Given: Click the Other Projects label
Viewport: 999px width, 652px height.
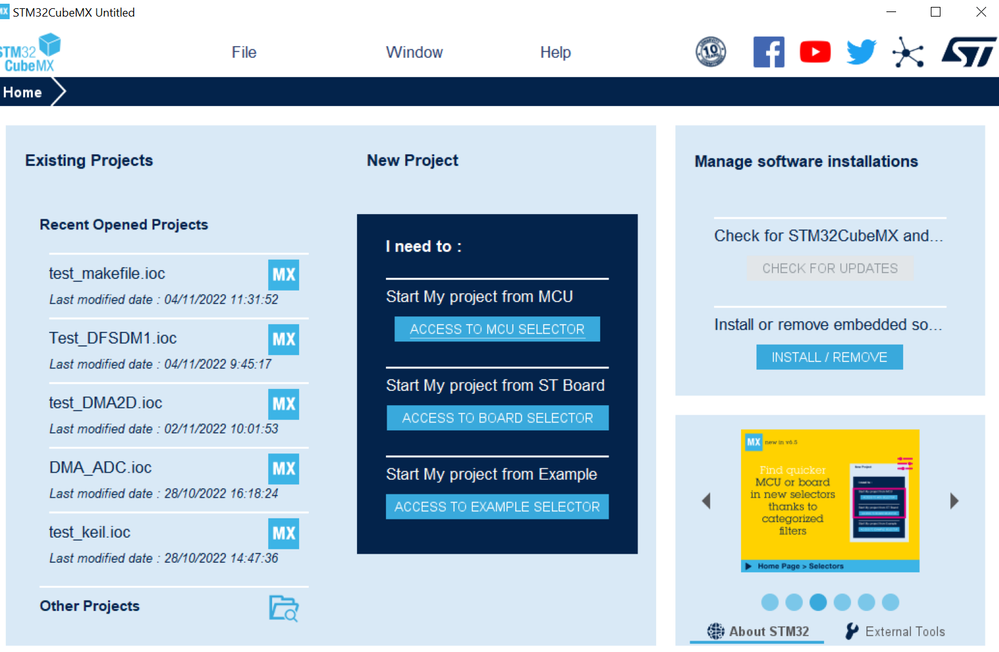Looking at the screenshot, I should [90, 606].
